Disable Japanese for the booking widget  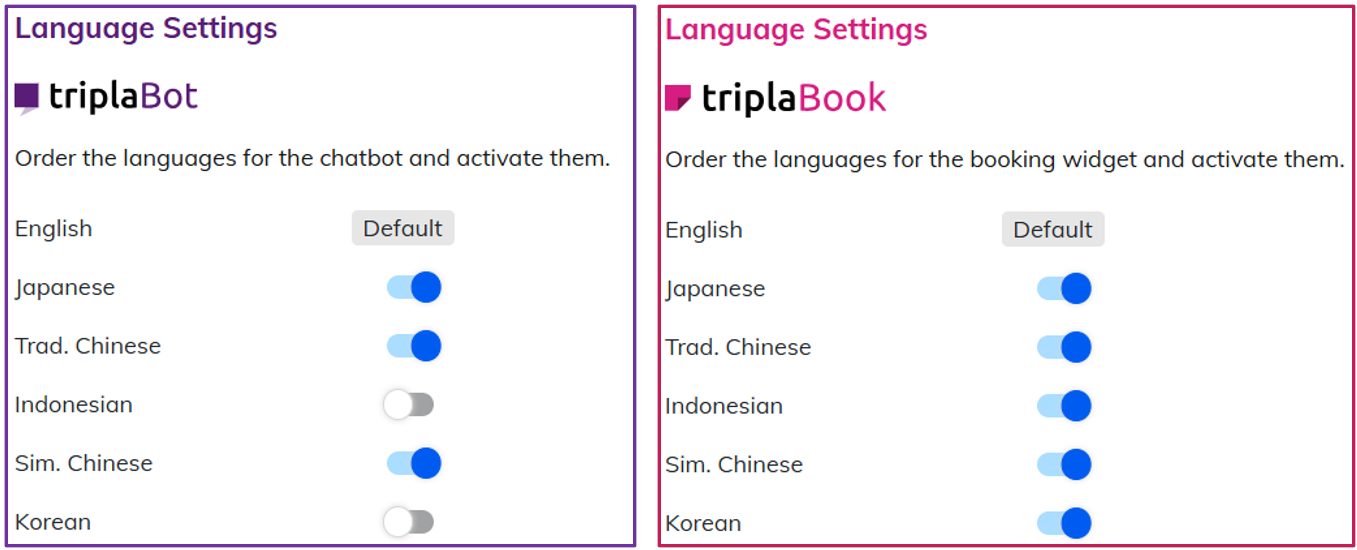(1063, 288)
